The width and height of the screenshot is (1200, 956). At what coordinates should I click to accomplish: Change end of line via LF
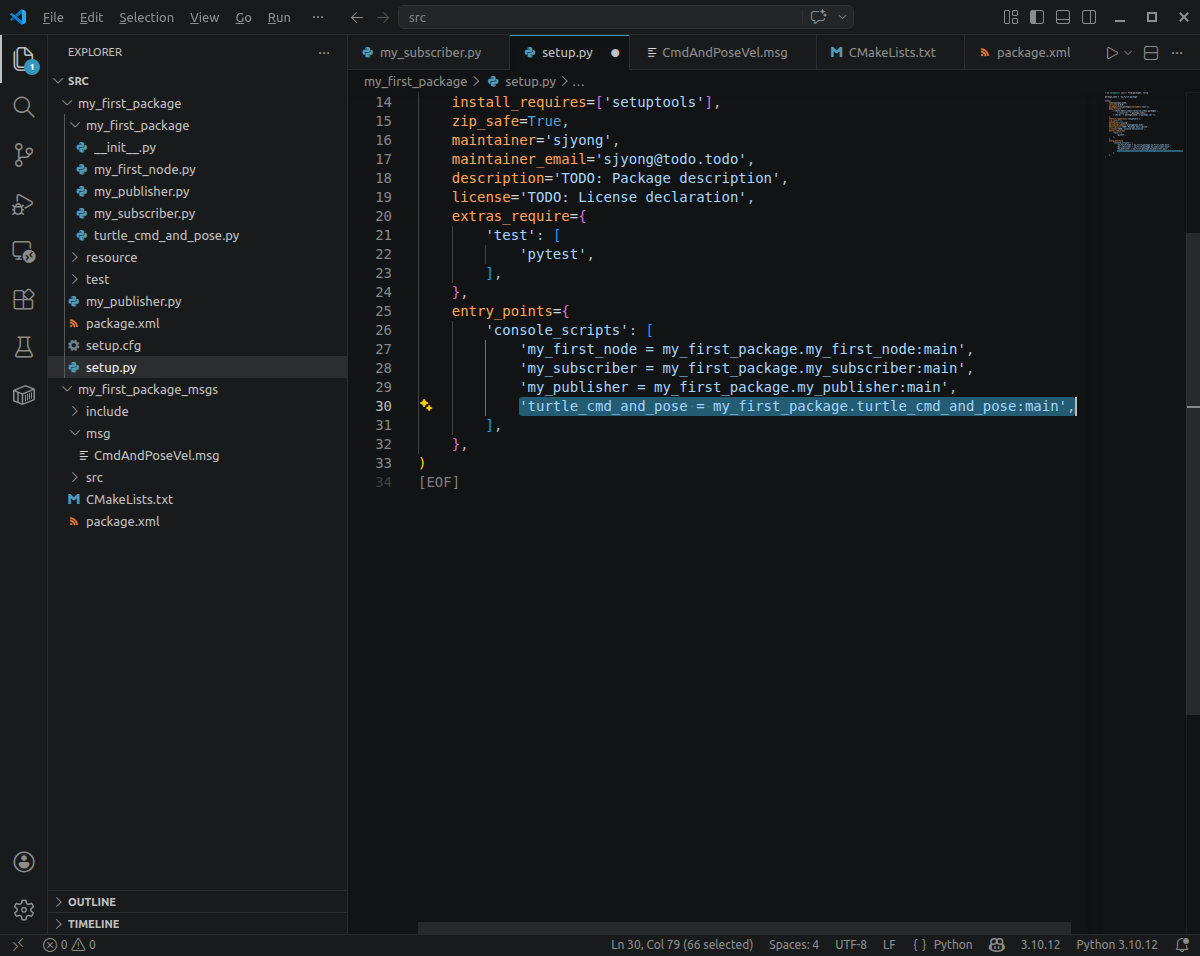pos(889,944)
